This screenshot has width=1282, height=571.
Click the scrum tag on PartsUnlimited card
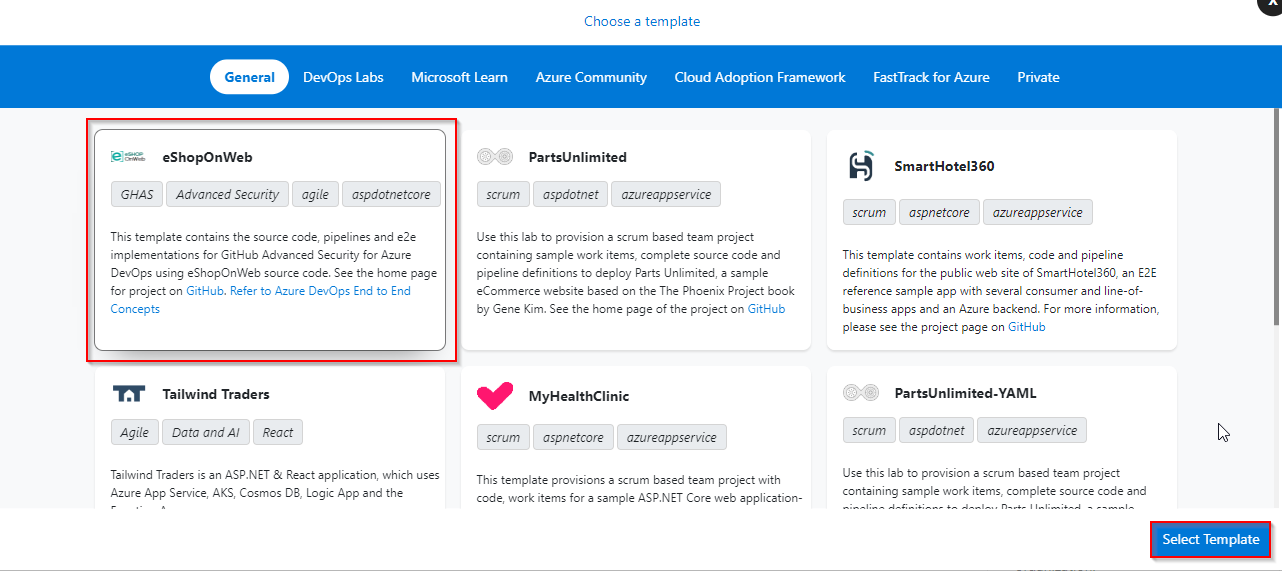(x=503, y=194)
